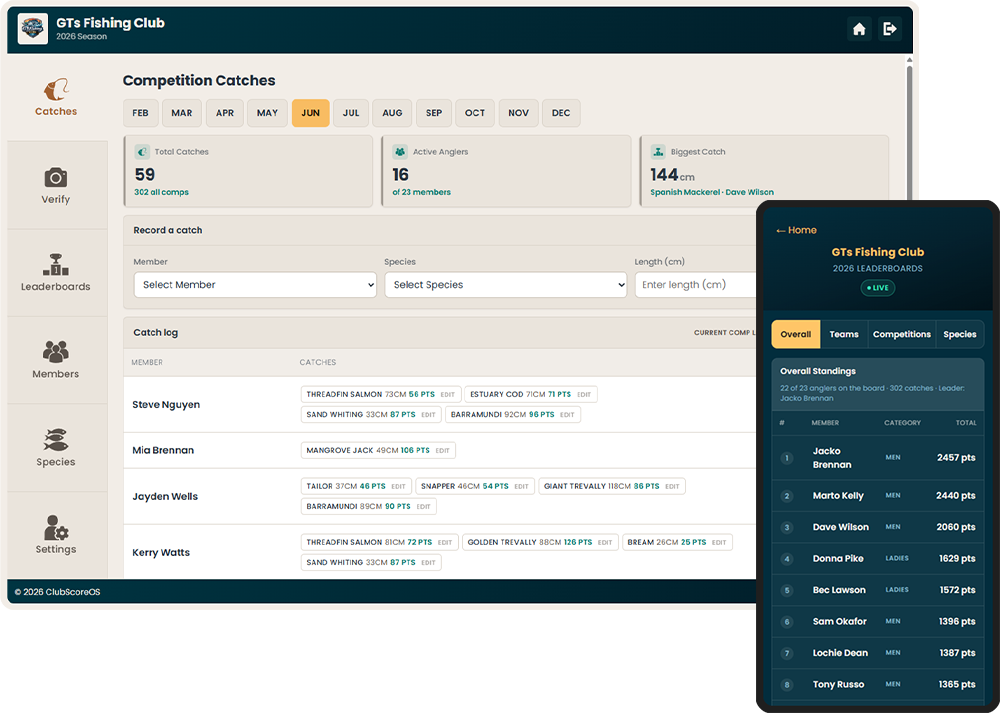The width and height of the screenshot is (1000, 713).
Task: Select JUN month tab
Action: click(x=311, y=113)
